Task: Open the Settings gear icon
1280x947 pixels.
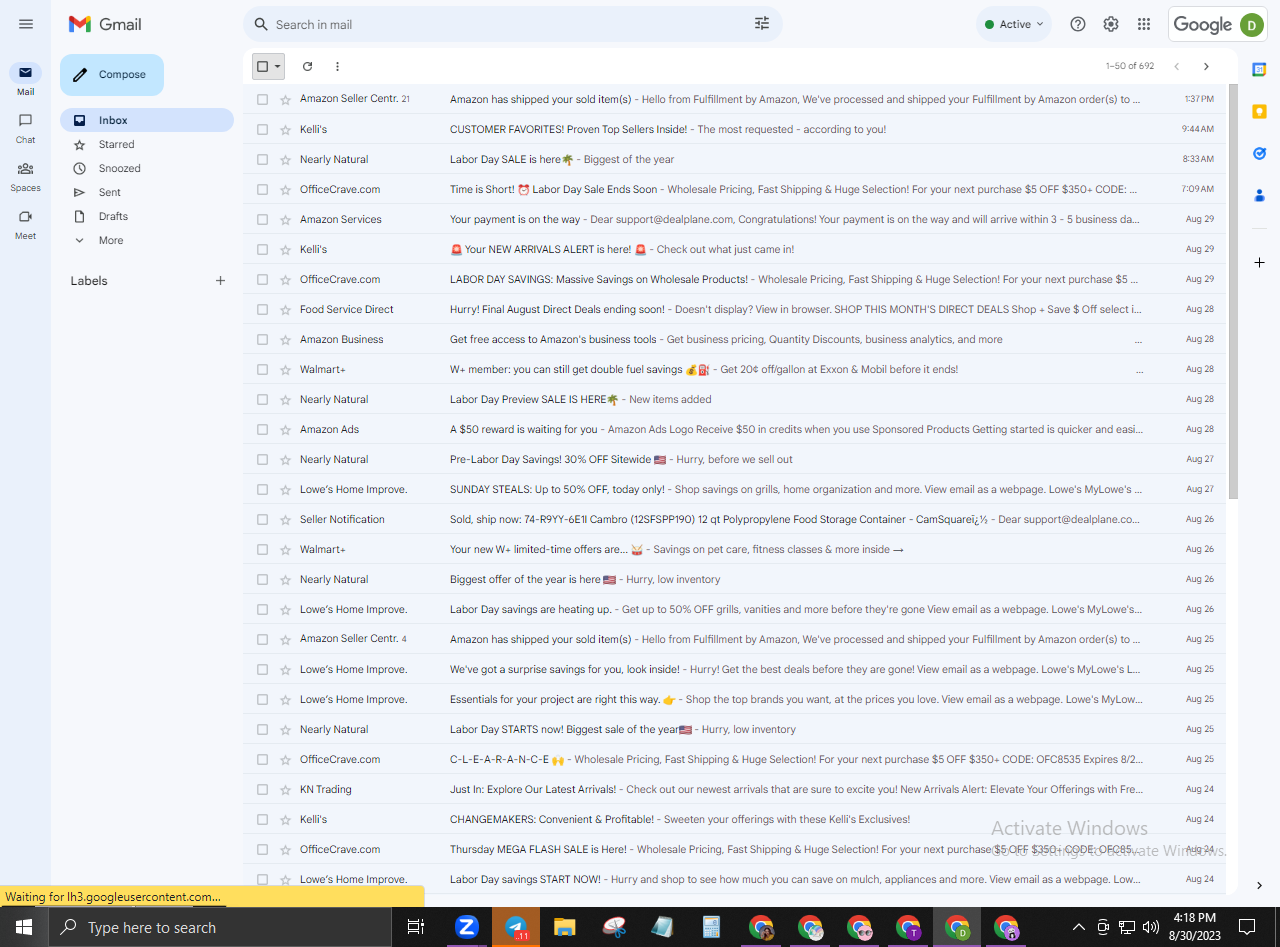Action: 1111,24
